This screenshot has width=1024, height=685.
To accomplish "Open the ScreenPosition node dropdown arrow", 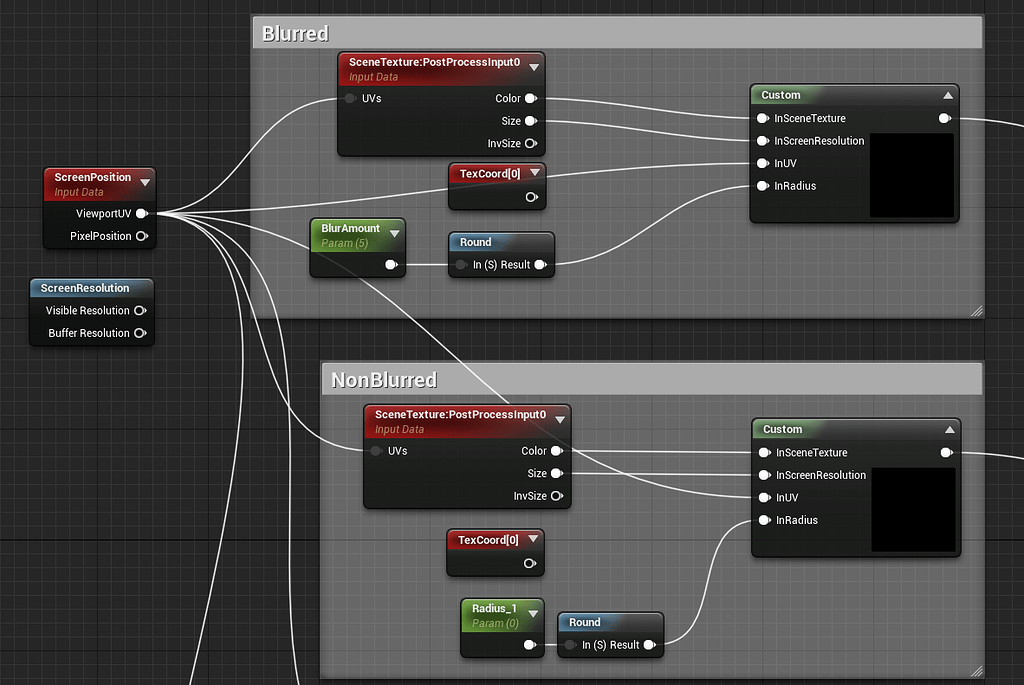I will click(146, 182).
